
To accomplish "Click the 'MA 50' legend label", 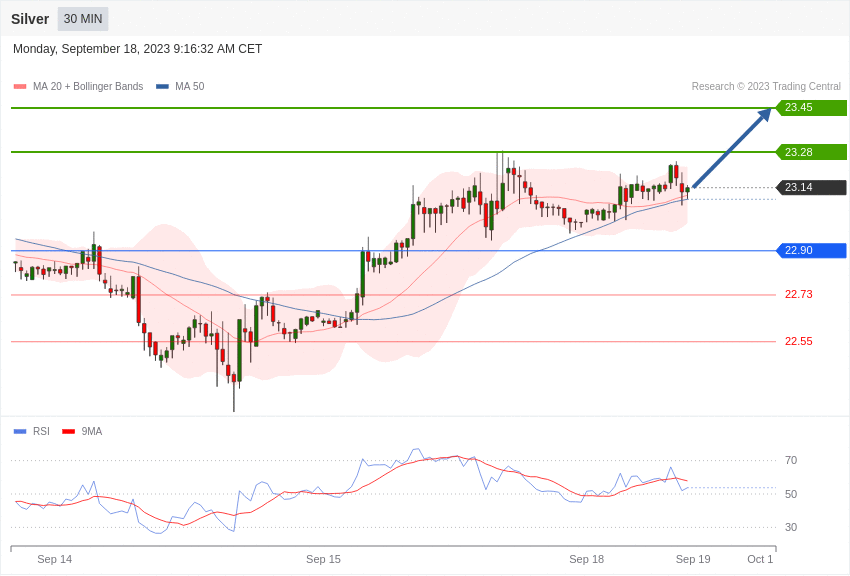I will [190, 87].
